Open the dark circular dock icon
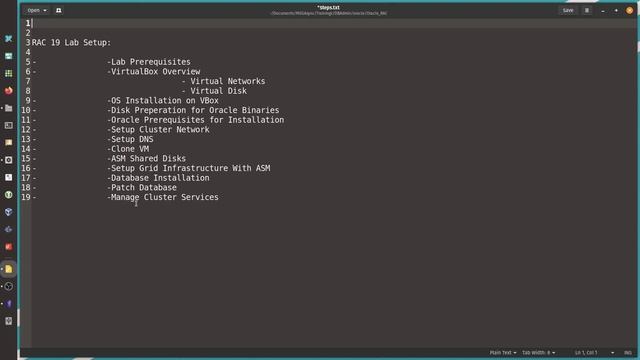 pyautogui.click(x=9, y=287)
